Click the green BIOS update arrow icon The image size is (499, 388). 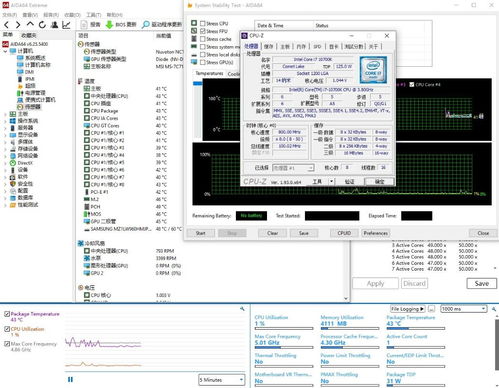click(109, 25)
